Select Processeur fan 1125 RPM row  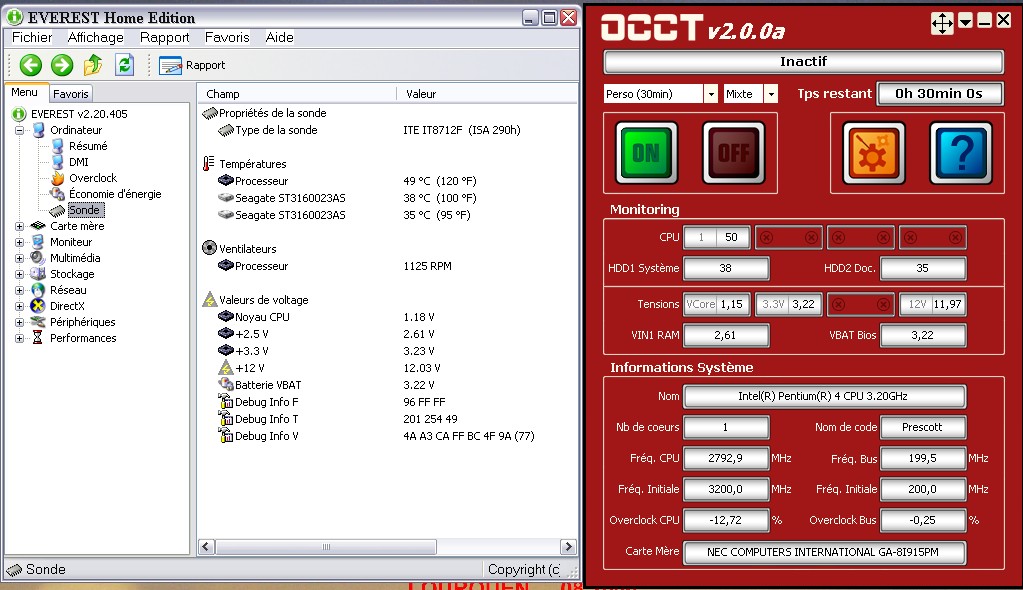[x=388, y=266]
